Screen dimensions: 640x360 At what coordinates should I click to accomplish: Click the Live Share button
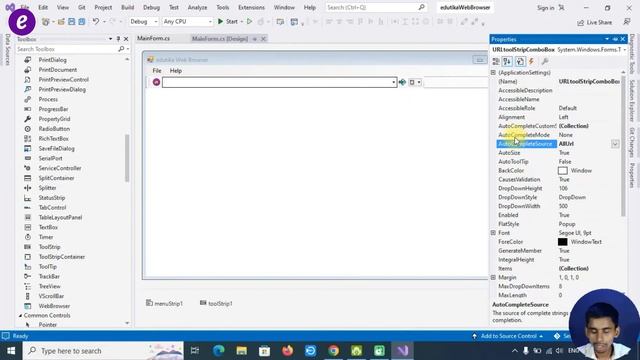click(x=594, y=22)
